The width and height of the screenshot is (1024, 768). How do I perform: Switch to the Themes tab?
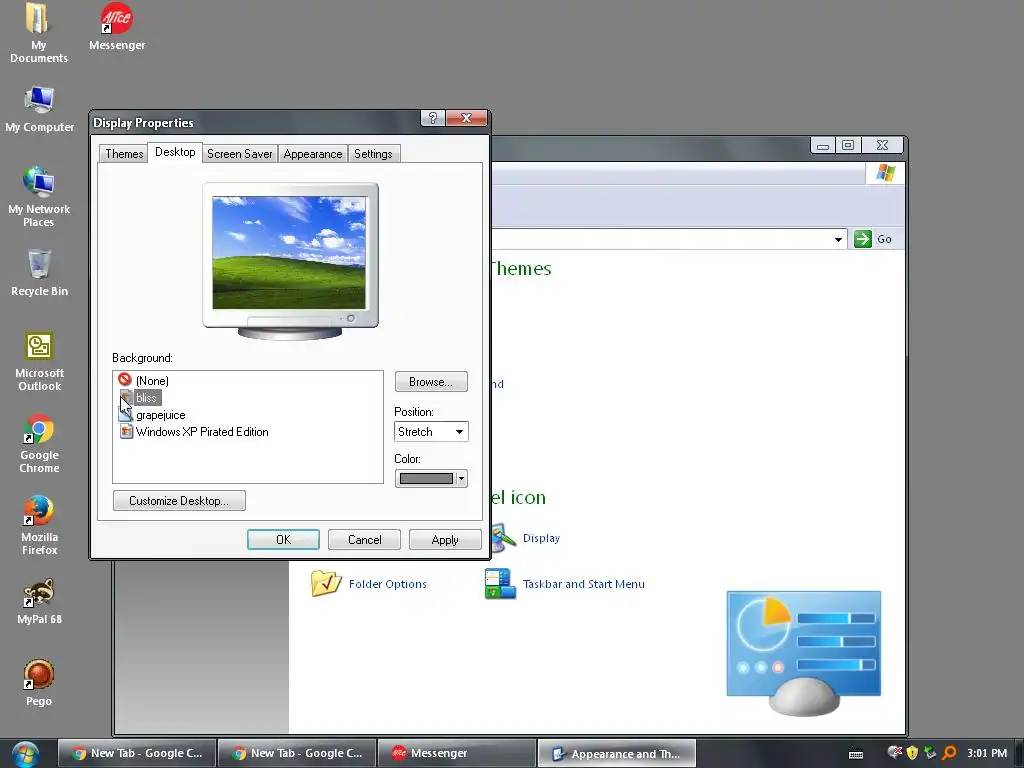tap(124, 153)
